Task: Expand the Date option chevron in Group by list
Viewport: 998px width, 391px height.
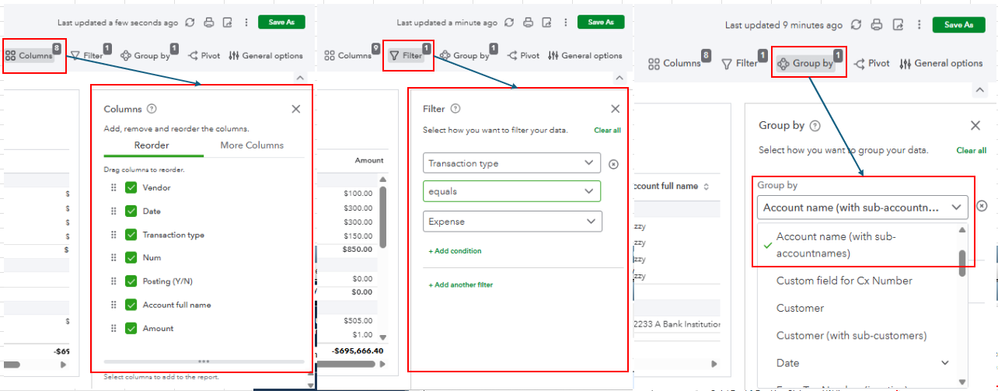Action: [x=945, y=363]
